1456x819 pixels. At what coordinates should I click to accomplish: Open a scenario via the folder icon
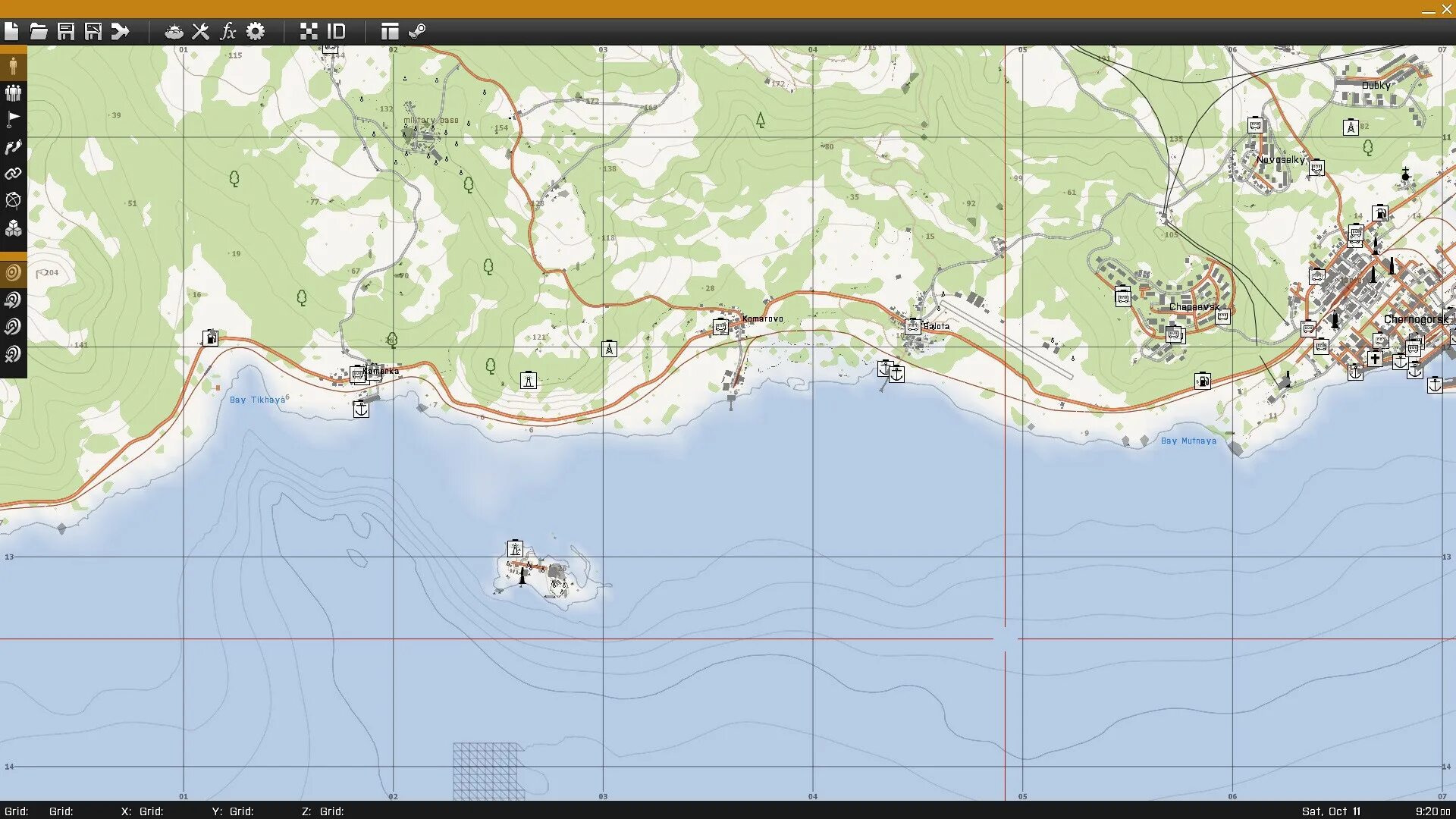click(39, 31)
